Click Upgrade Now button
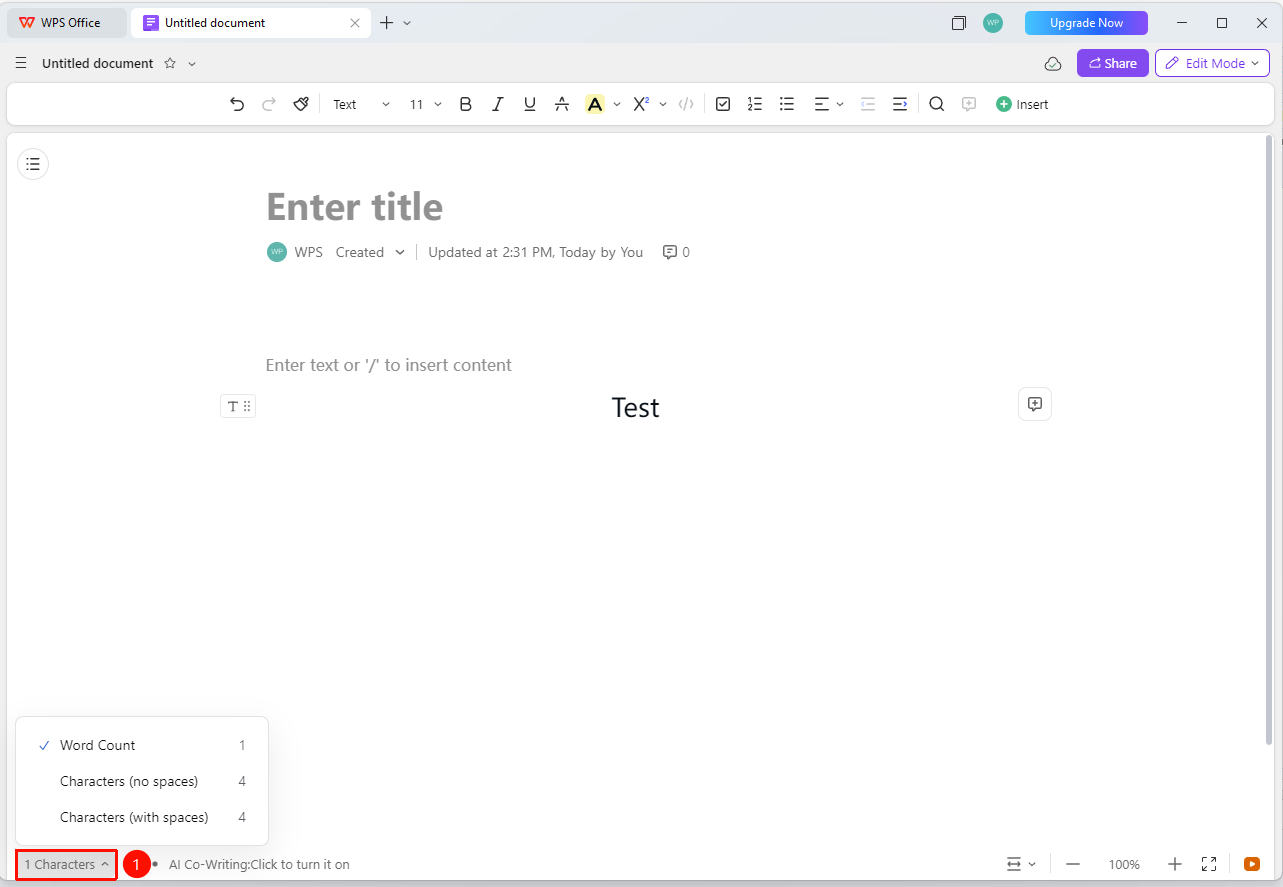Screen dimensions: 1283x887 click(1086, 23)
